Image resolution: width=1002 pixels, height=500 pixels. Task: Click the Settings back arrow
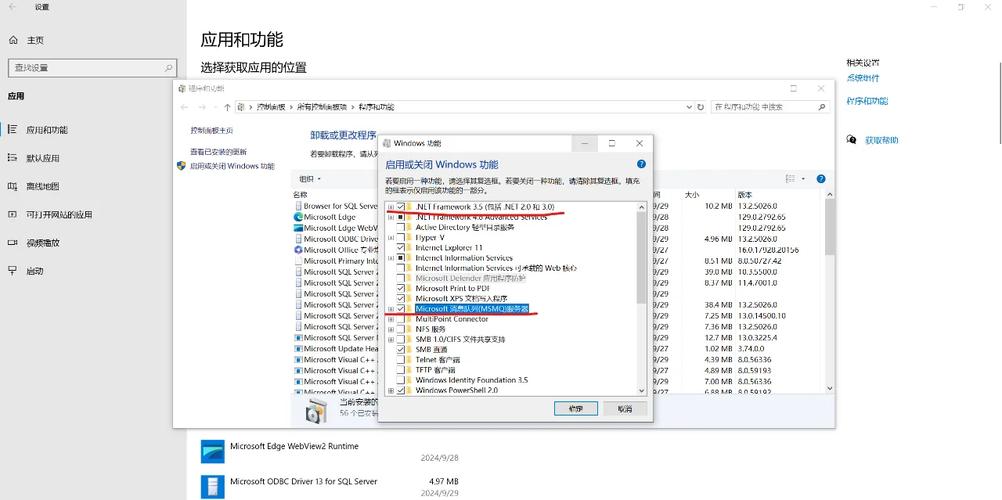pyautogui.click(x=13, y=7)
